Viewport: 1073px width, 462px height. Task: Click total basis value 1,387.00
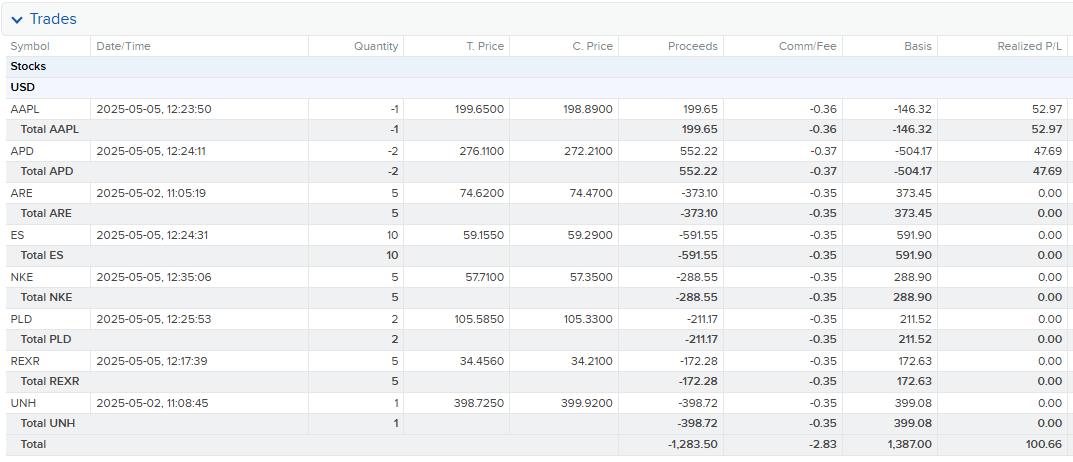(x=910, y=444)
